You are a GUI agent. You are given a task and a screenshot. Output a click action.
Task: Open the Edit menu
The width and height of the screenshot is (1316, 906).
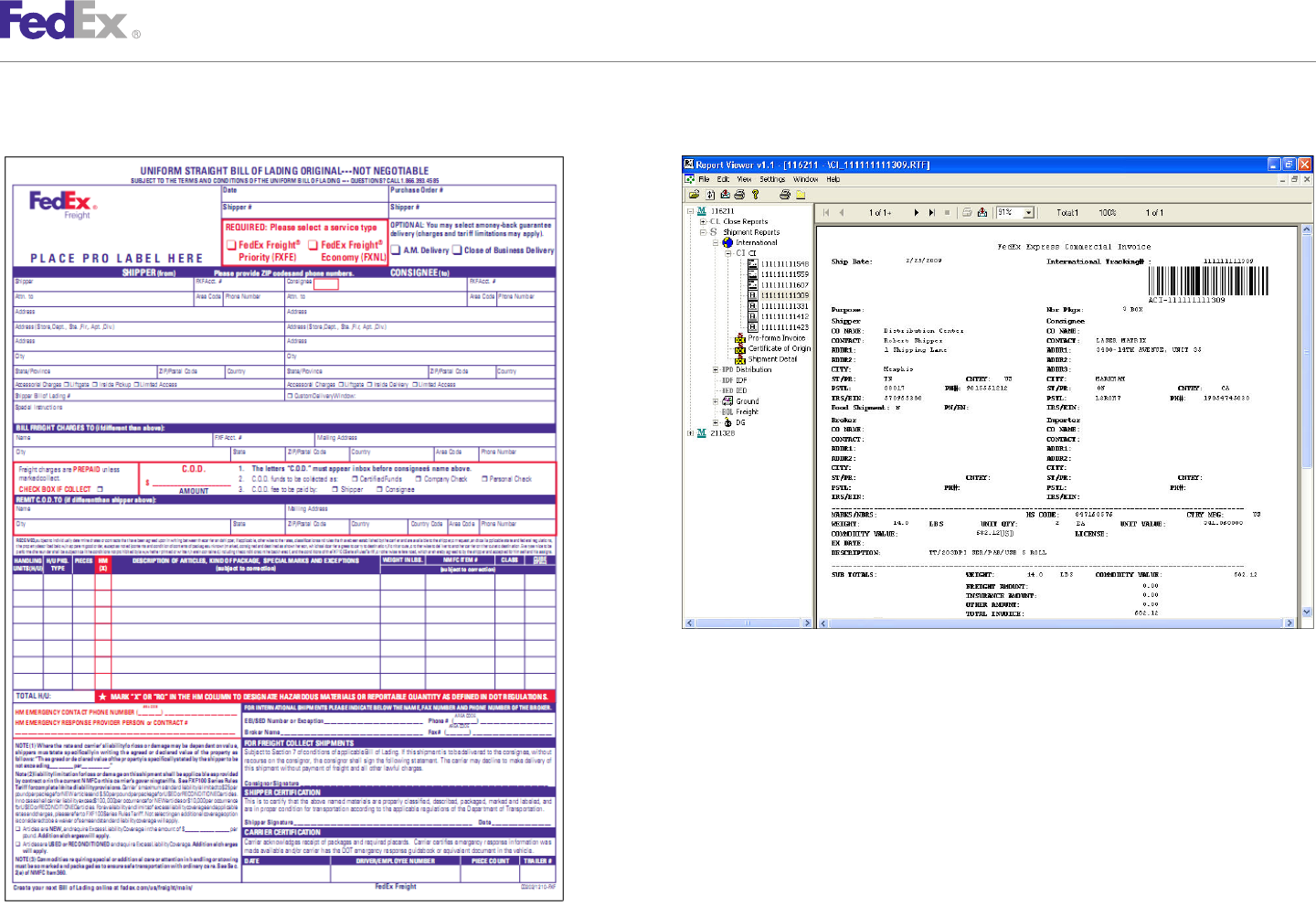point(723,179)
